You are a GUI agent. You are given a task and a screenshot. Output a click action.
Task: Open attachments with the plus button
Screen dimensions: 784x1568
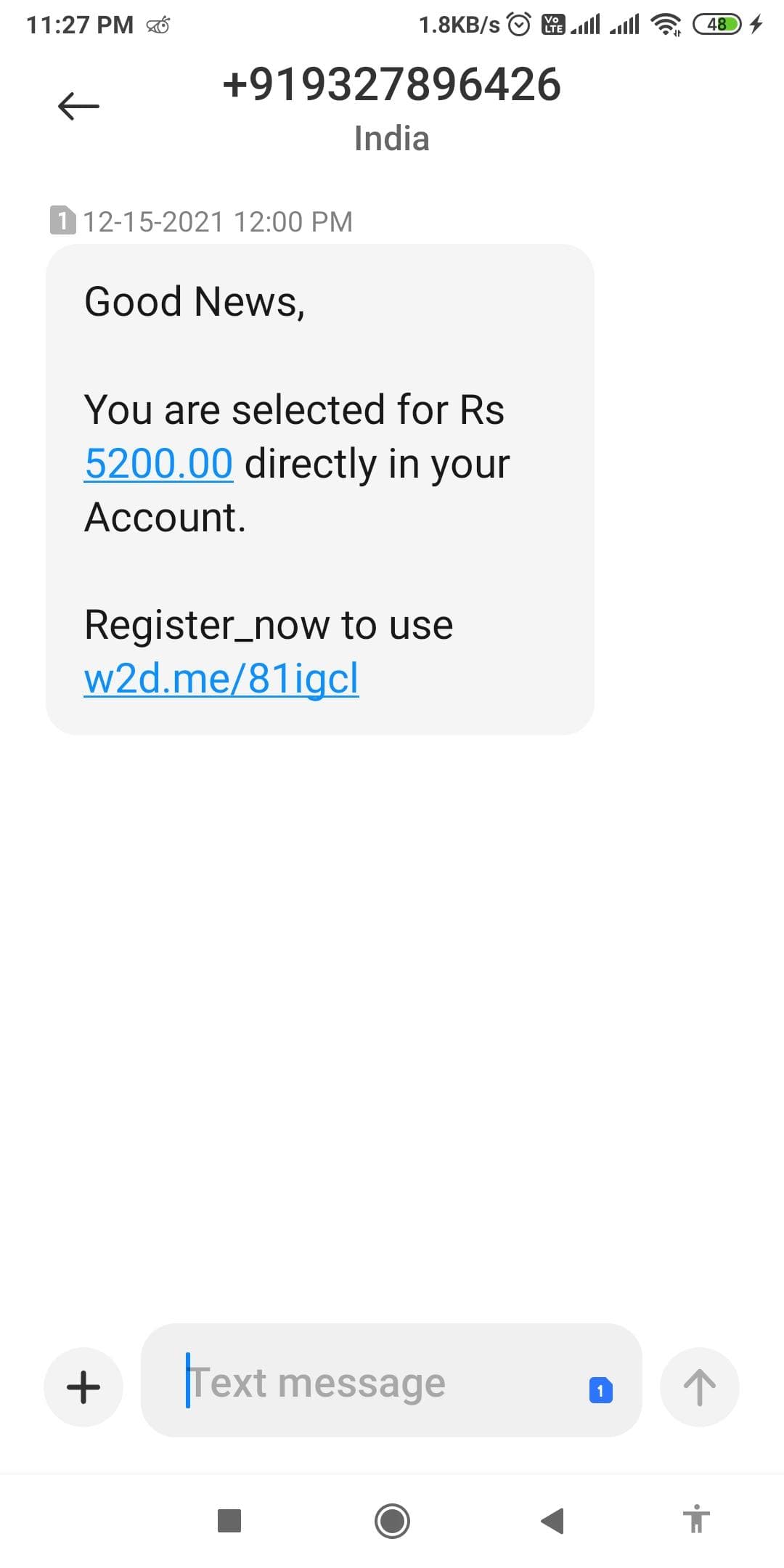click(x=83, y=1387)
